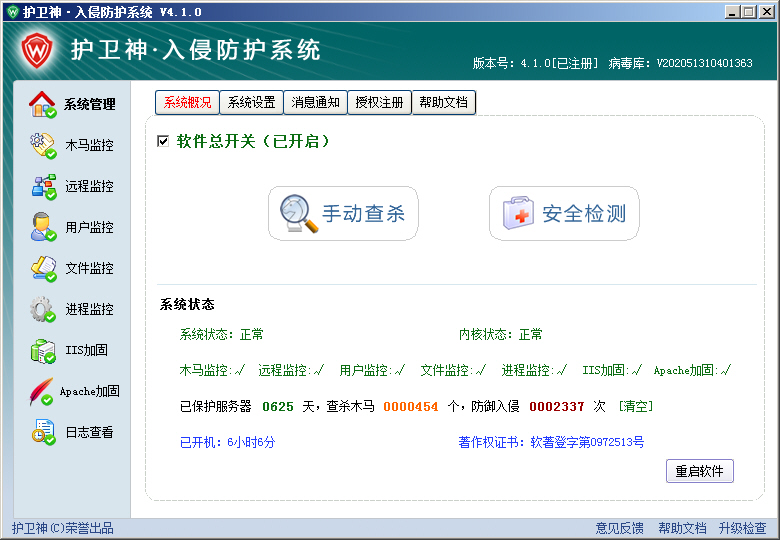
Task: Start 手动查杀 manual scan
Action: point(343,213)
